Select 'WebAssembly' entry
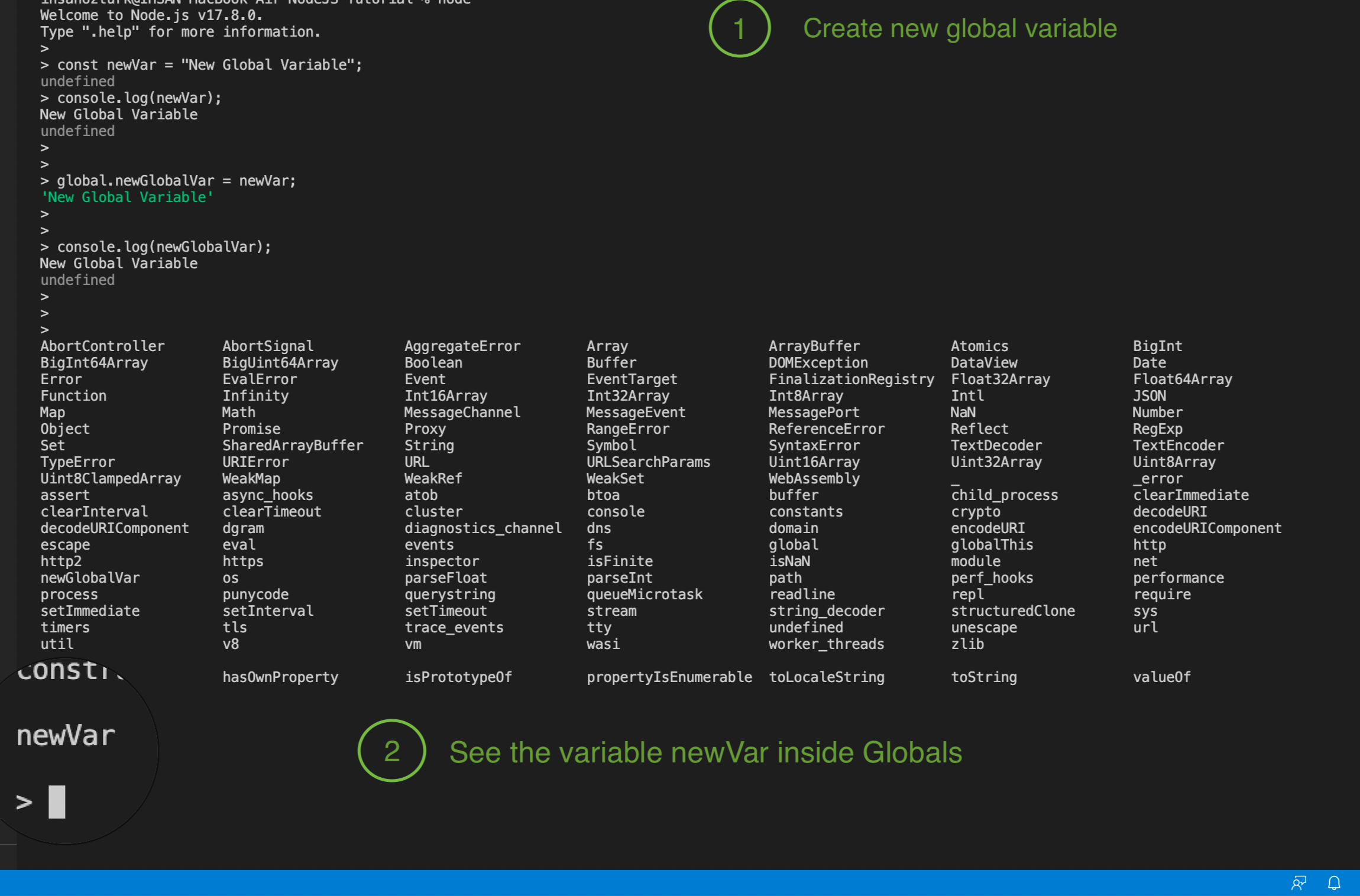The width and height of the screenshot is (1360, 896). [814, 479]
